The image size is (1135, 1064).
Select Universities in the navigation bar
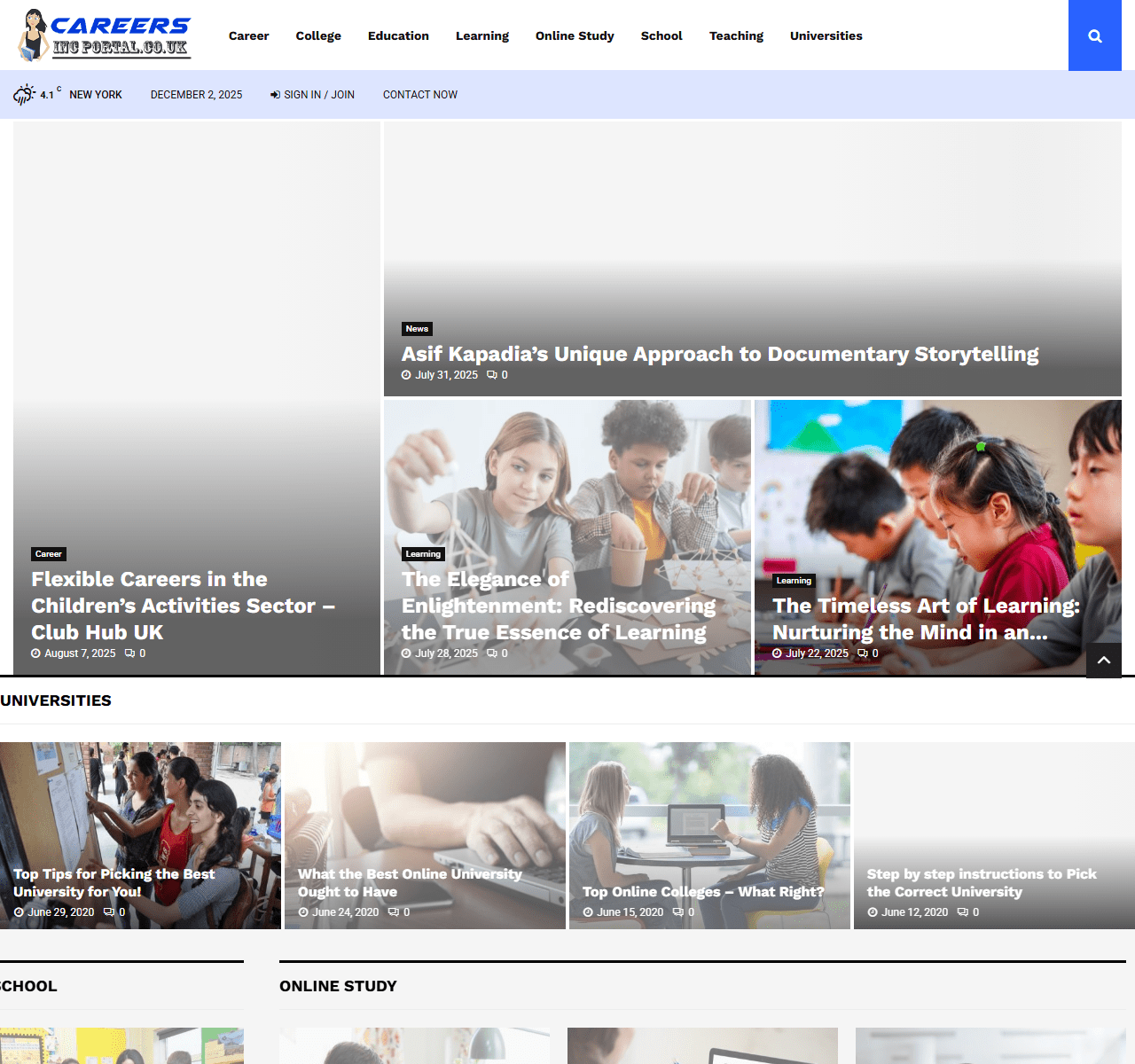coord(826,35)
